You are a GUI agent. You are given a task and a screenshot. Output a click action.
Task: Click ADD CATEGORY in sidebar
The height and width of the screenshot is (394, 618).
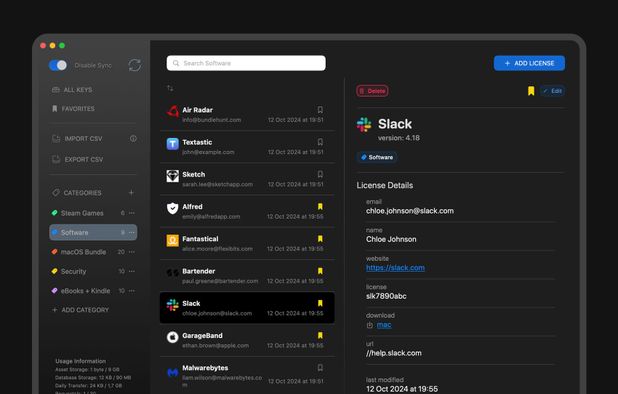(81, 310)
